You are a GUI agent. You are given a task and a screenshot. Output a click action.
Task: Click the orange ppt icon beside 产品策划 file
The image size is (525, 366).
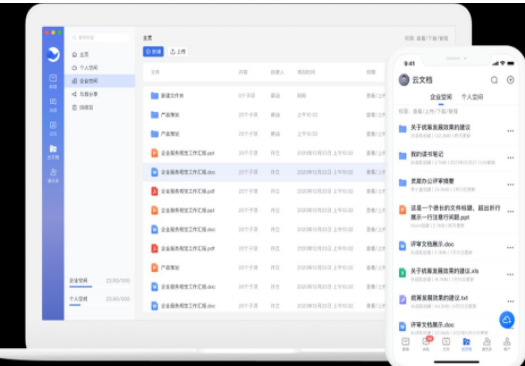click(154, 268)
